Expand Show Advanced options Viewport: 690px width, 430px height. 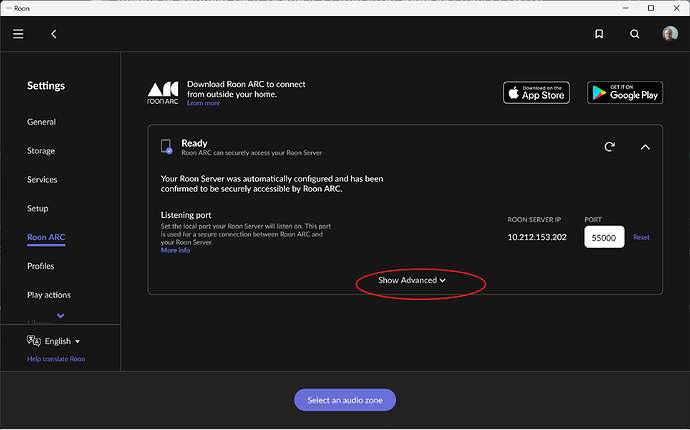point(412,280)
